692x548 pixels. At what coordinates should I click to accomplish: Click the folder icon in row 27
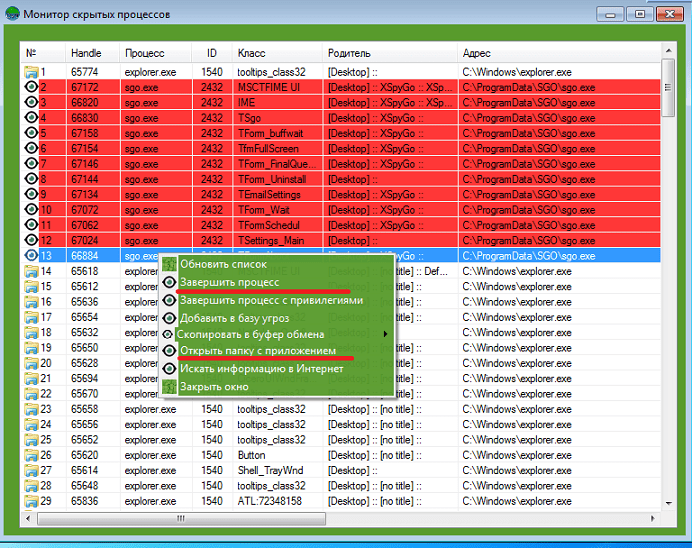(31, 471)
